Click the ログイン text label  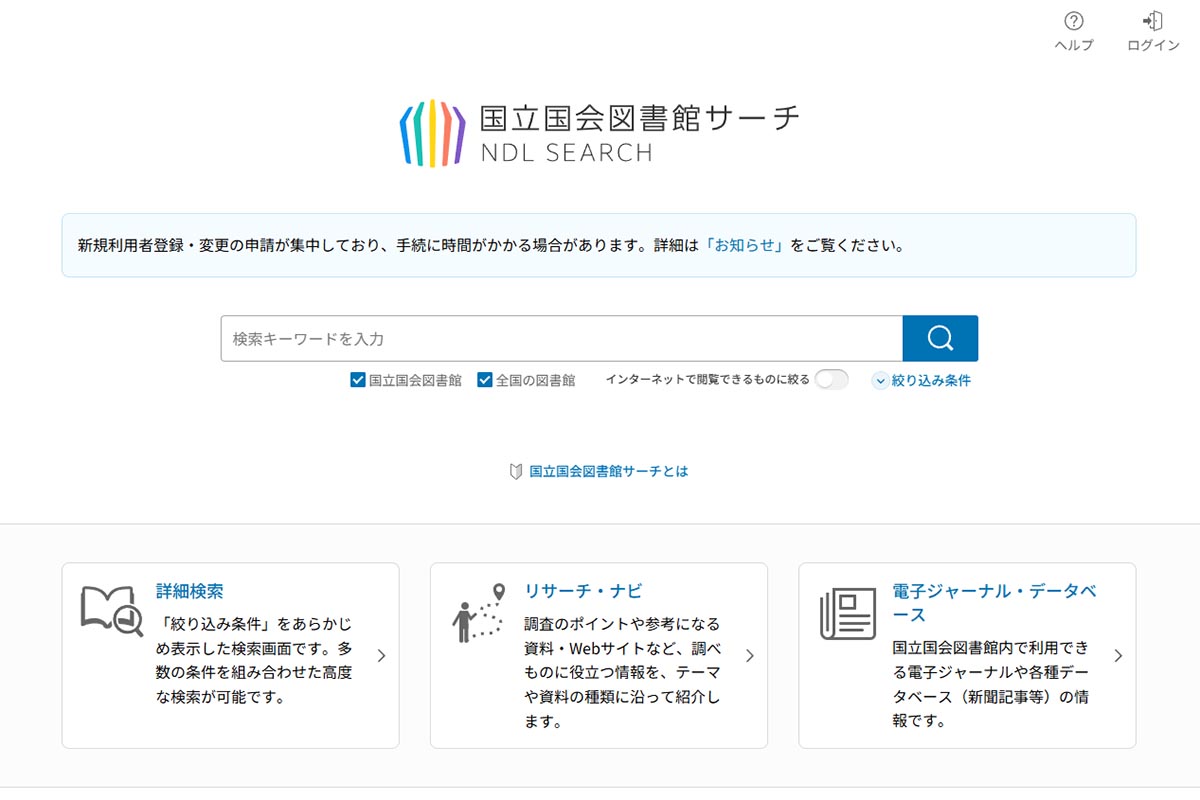1153,45
